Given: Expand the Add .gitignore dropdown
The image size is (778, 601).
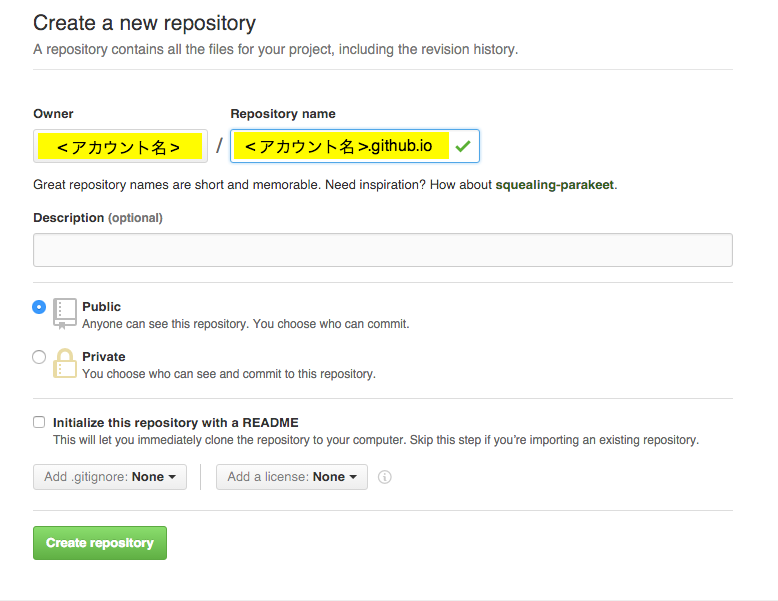Looking at the screenshot, I should tap(110, 477).
